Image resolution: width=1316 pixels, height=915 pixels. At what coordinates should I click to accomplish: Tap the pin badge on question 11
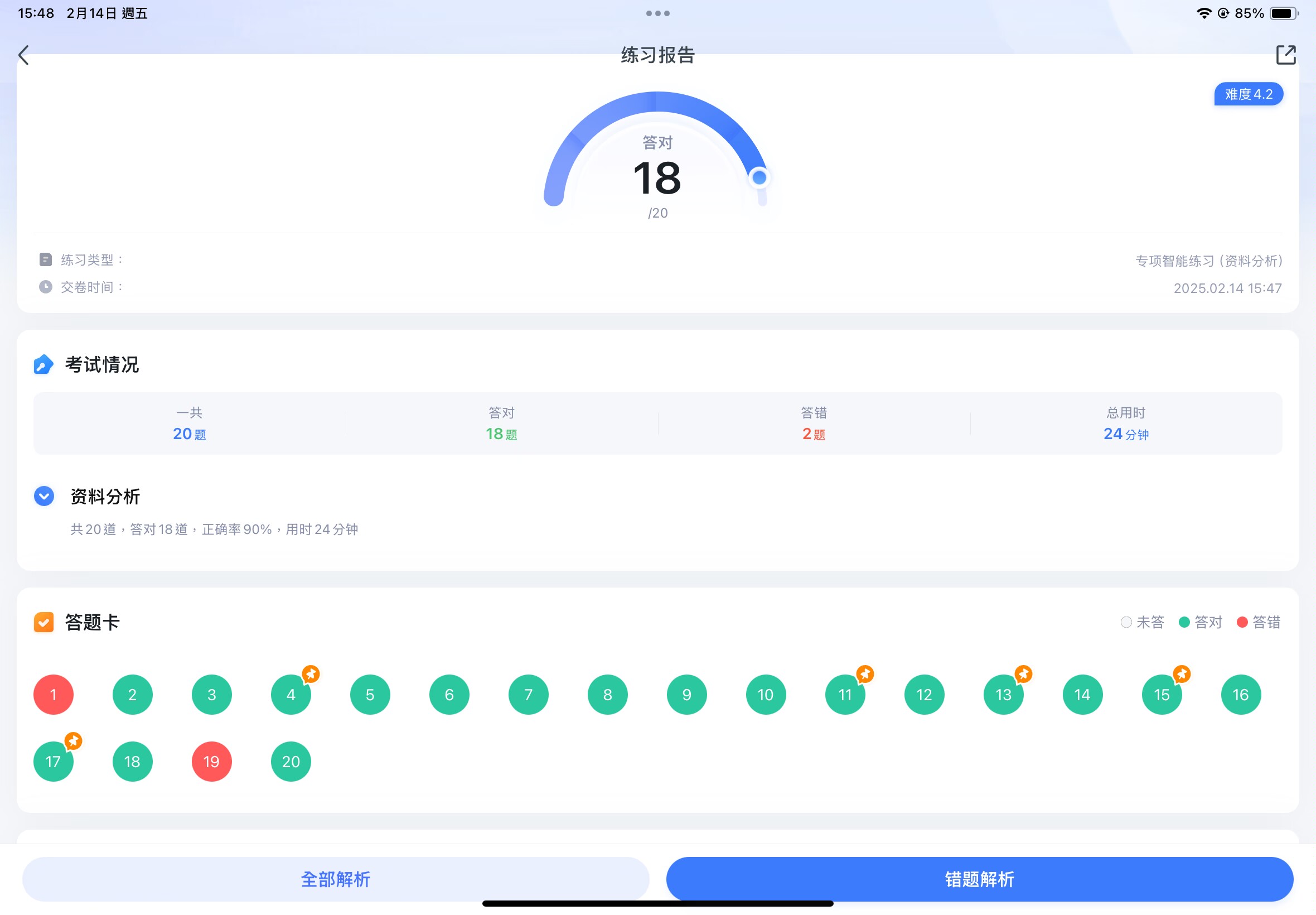pyautogui.click(x=865, y=673)
